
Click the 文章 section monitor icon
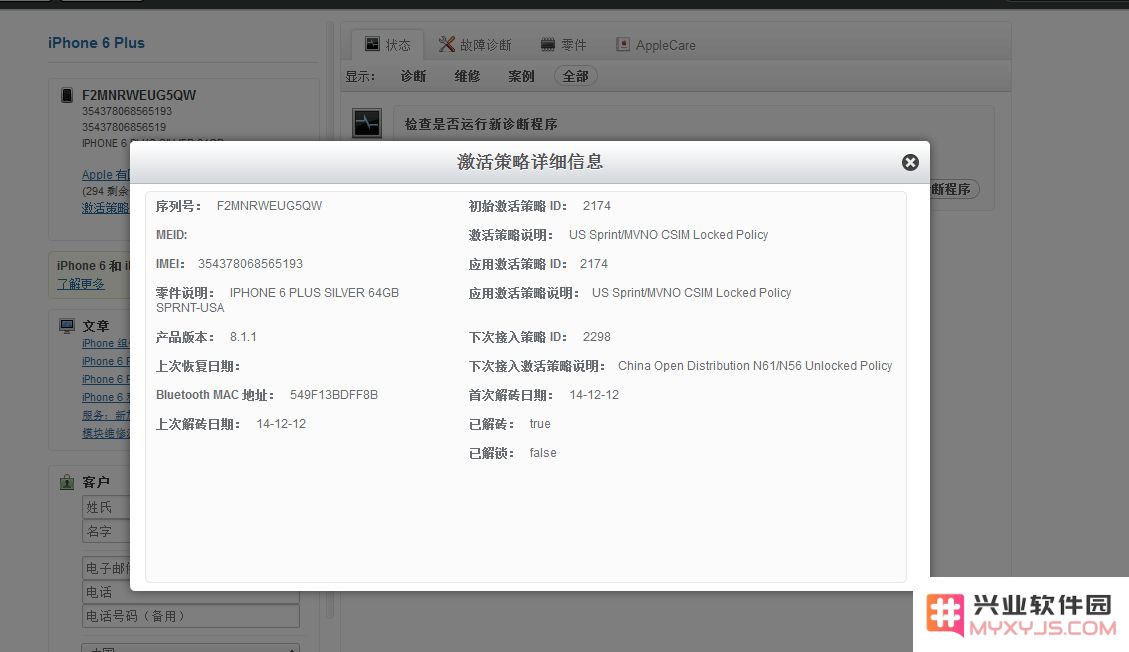pyautogui.click(x=67, y=326)
